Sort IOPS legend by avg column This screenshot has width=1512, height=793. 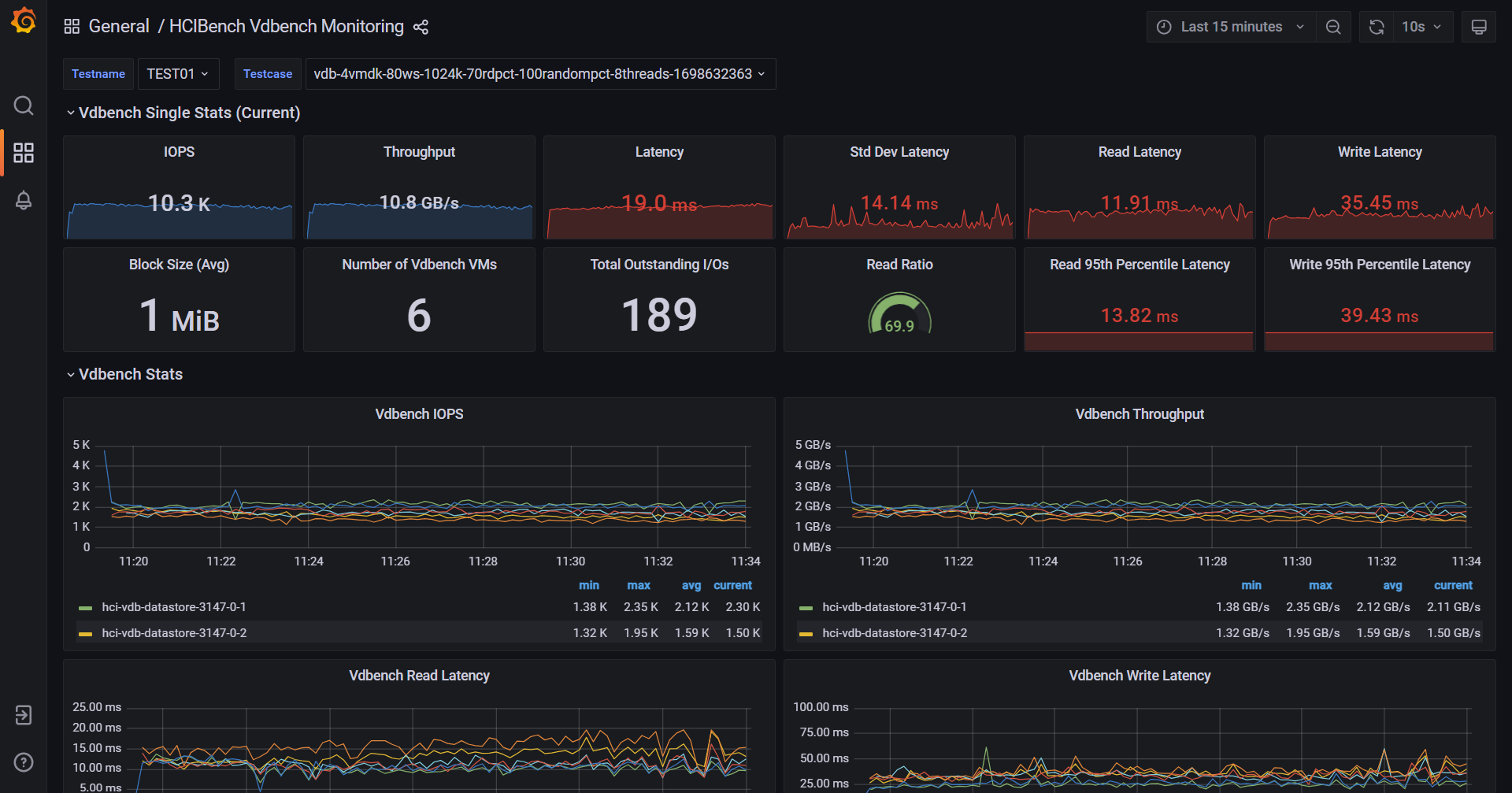click(x=691, y=585)
